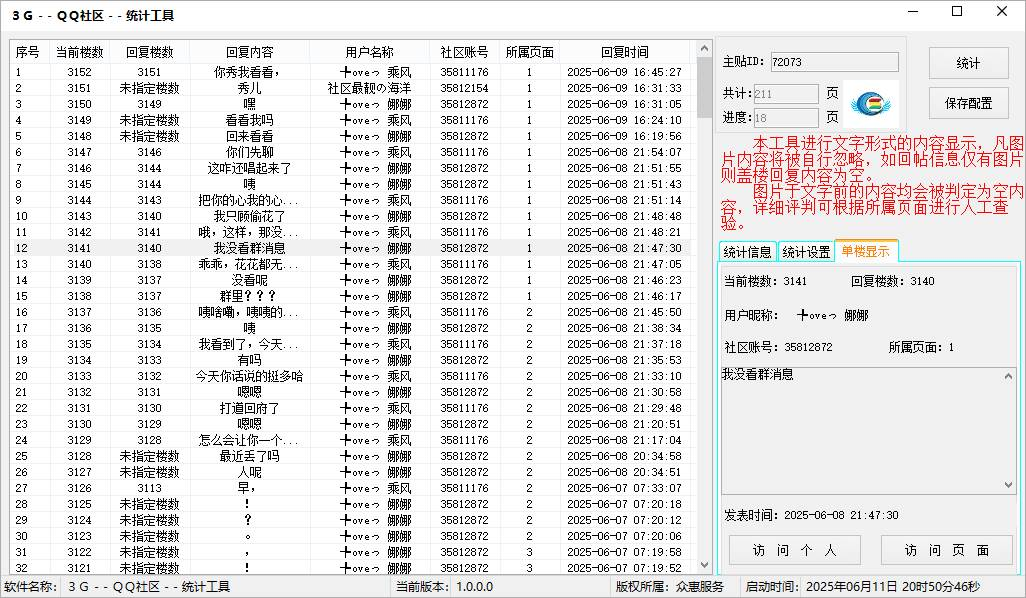The width and height of the screenshot is (1026, 598).
Task: Open the 统计设置 tab
Action: pos(806,252)
